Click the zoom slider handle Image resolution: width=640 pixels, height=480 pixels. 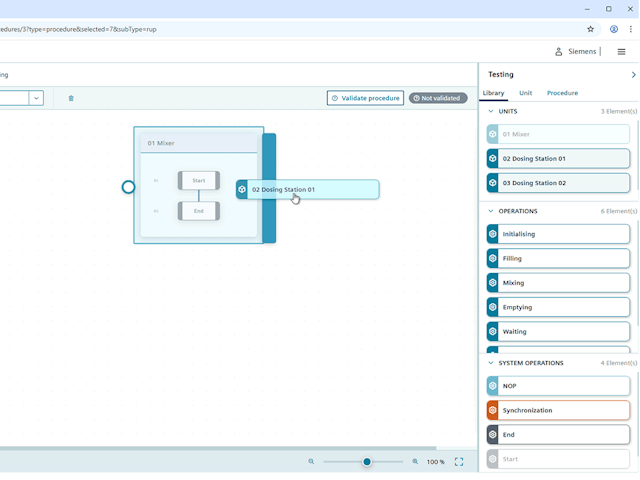(x=367, y=462)
